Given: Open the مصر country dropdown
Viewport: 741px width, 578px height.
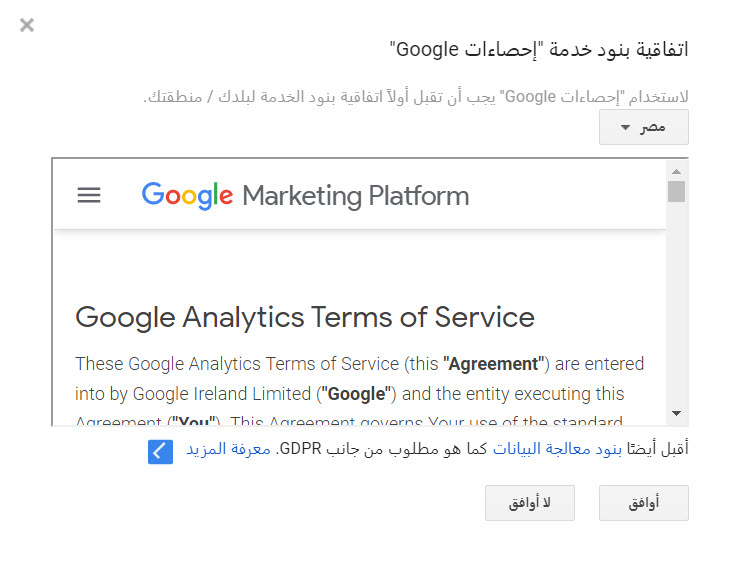Looking at the screenshot, I should 644,127.
